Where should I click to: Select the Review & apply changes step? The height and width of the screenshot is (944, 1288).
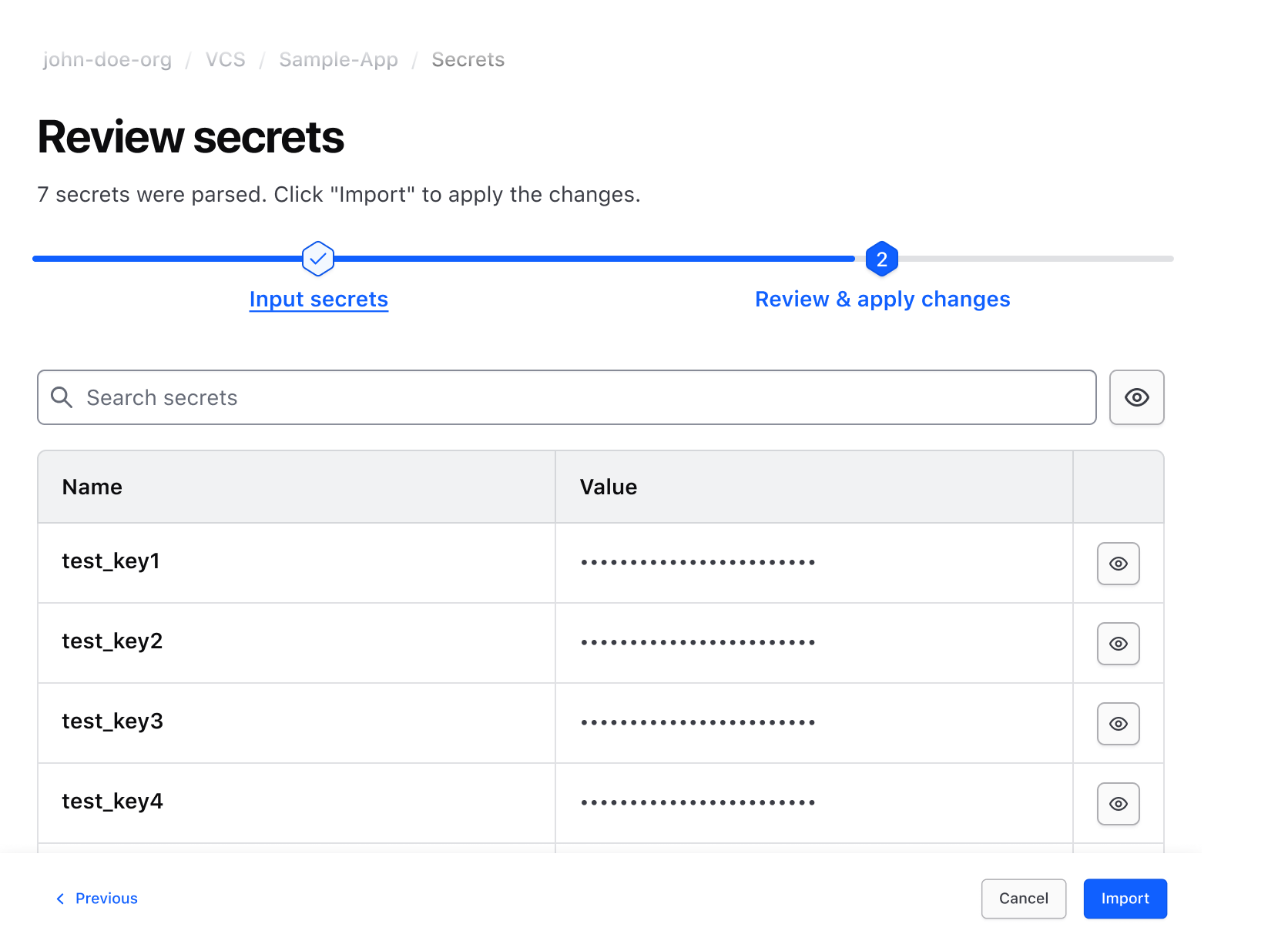tap(882, 300)
